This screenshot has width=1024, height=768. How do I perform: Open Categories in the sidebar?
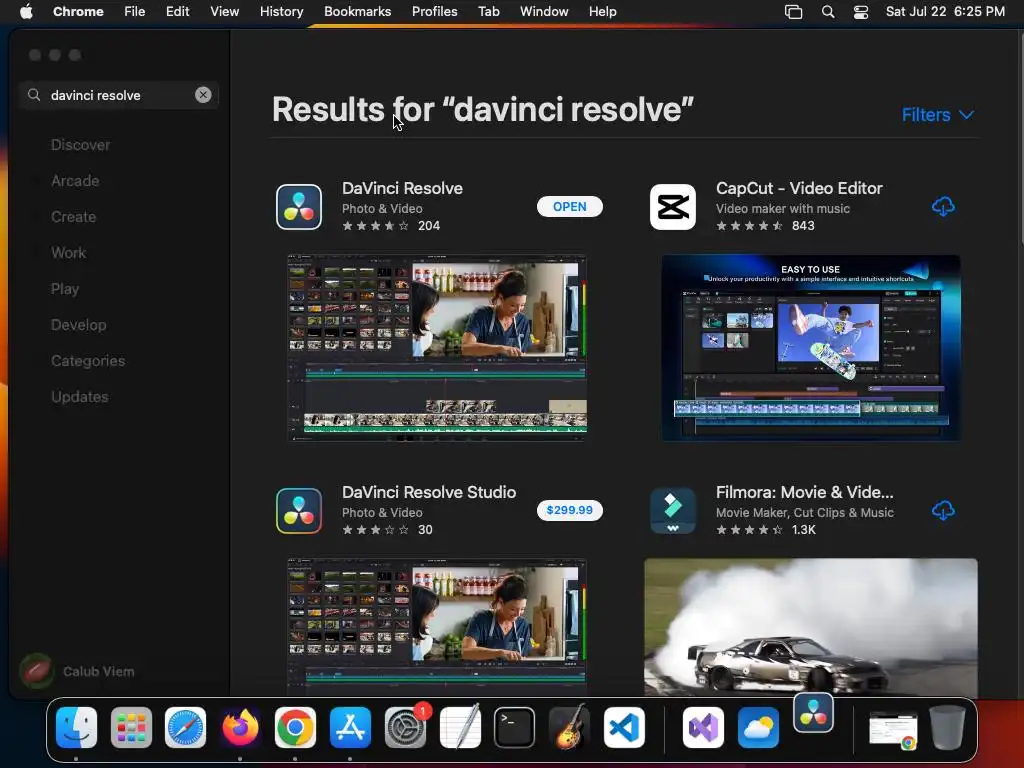(x=88, y=360)
